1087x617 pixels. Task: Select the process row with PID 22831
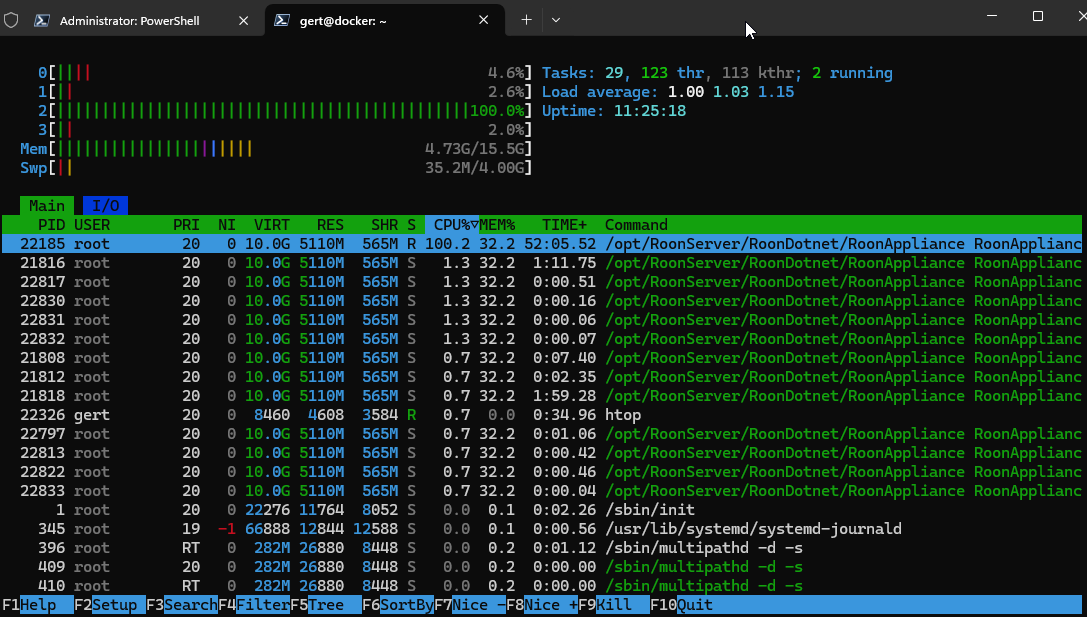[x=541, y=320]
